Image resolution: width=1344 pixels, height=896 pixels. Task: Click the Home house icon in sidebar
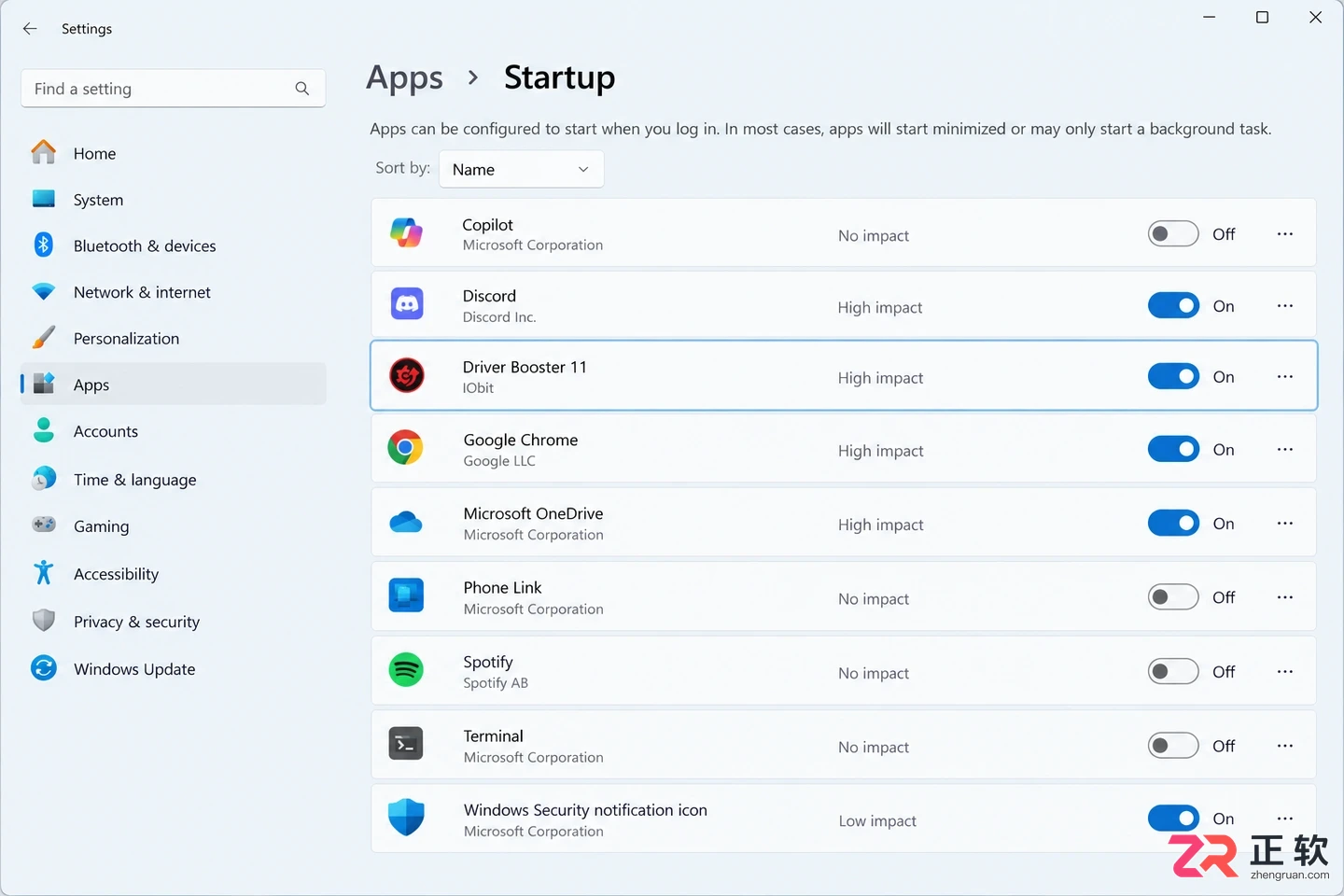click(x=44, y=152)
